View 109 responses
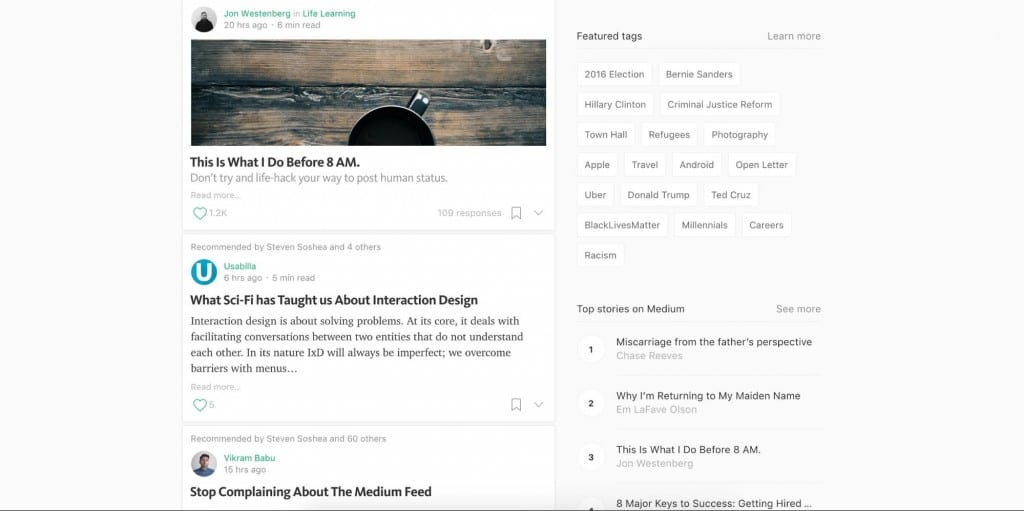The height and width of the screenshot is (511, 1024). coord(470,213)
